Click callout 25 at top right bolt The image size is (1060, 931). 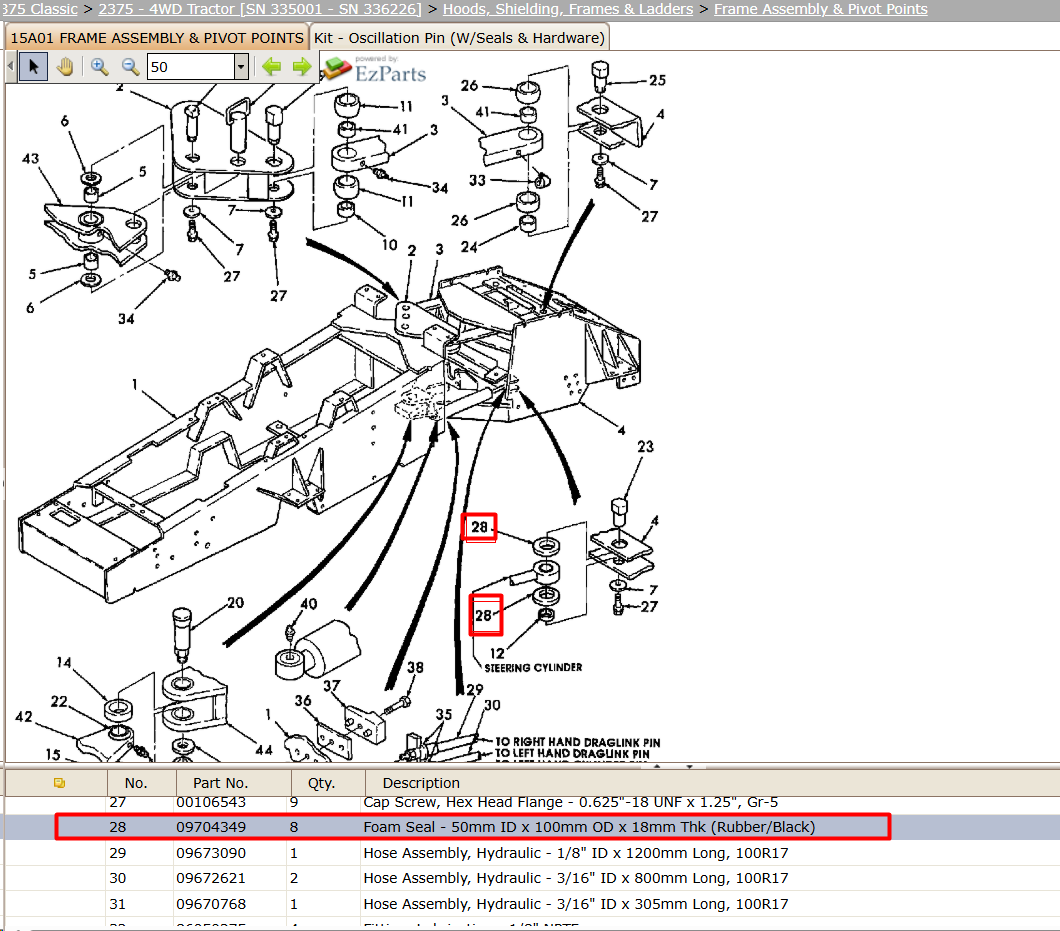click(x=657, y=80)
